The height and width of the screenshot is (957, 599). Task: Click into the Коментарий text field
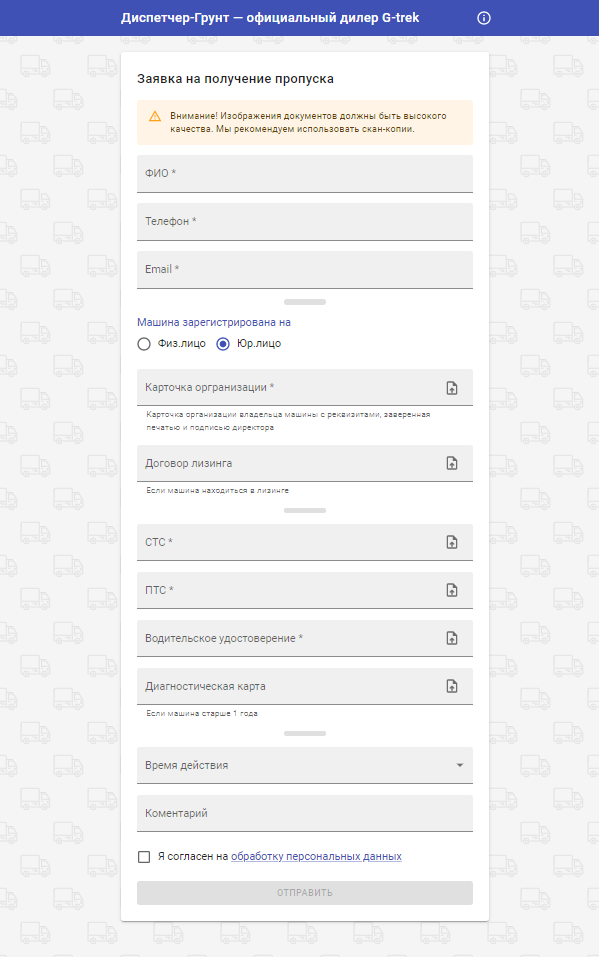point(305,814)
